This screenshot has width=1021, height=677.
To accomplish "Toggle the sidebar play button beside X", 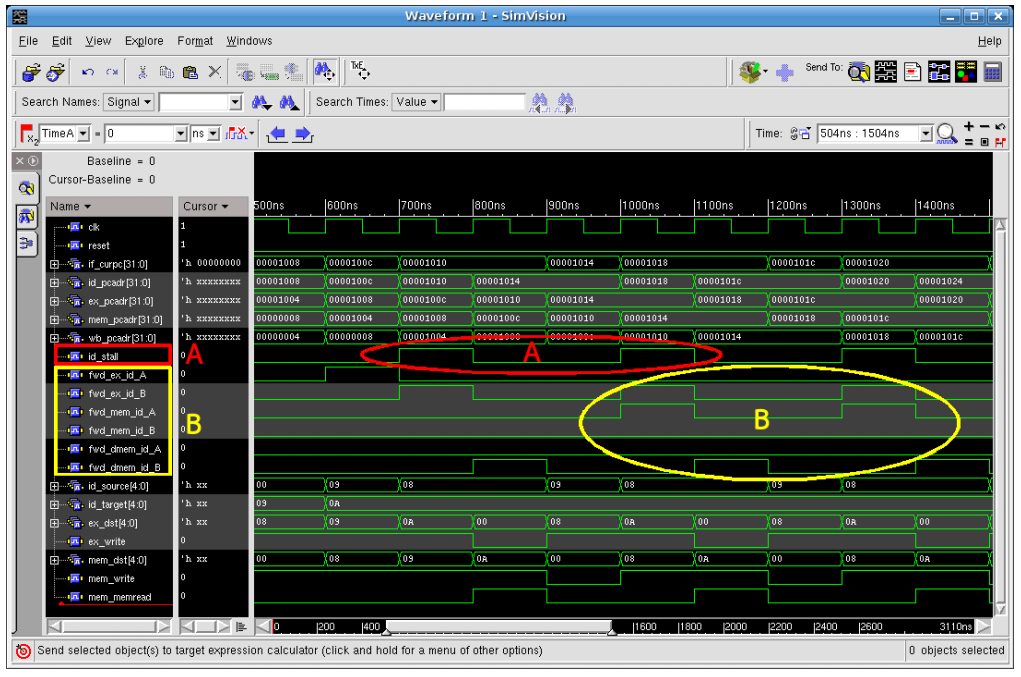I will click(34, 161).
